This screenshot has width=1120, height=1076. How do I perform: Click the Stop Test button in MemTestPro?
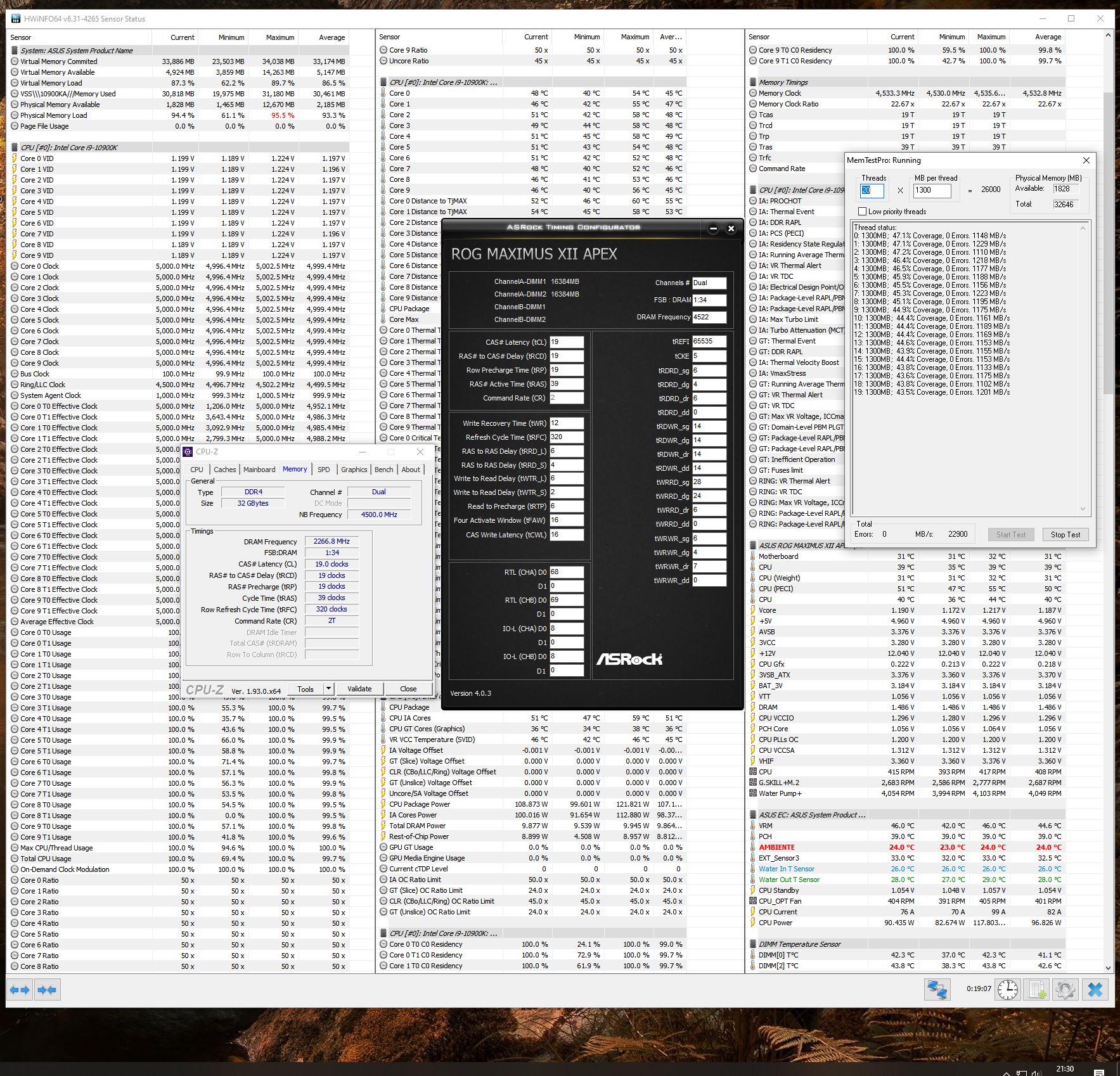[x=1065, y=534]
